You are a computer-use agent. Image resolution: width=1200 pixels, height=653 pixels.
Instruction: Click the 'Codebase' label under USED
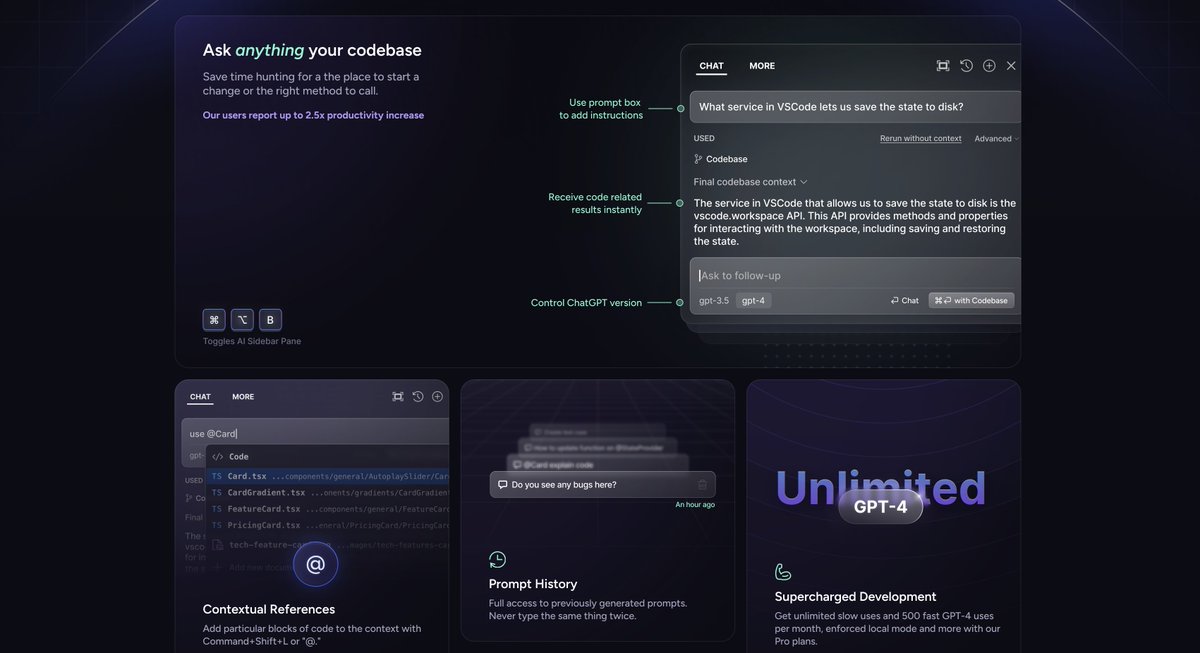pyautogui.click(x=727, y=159)
